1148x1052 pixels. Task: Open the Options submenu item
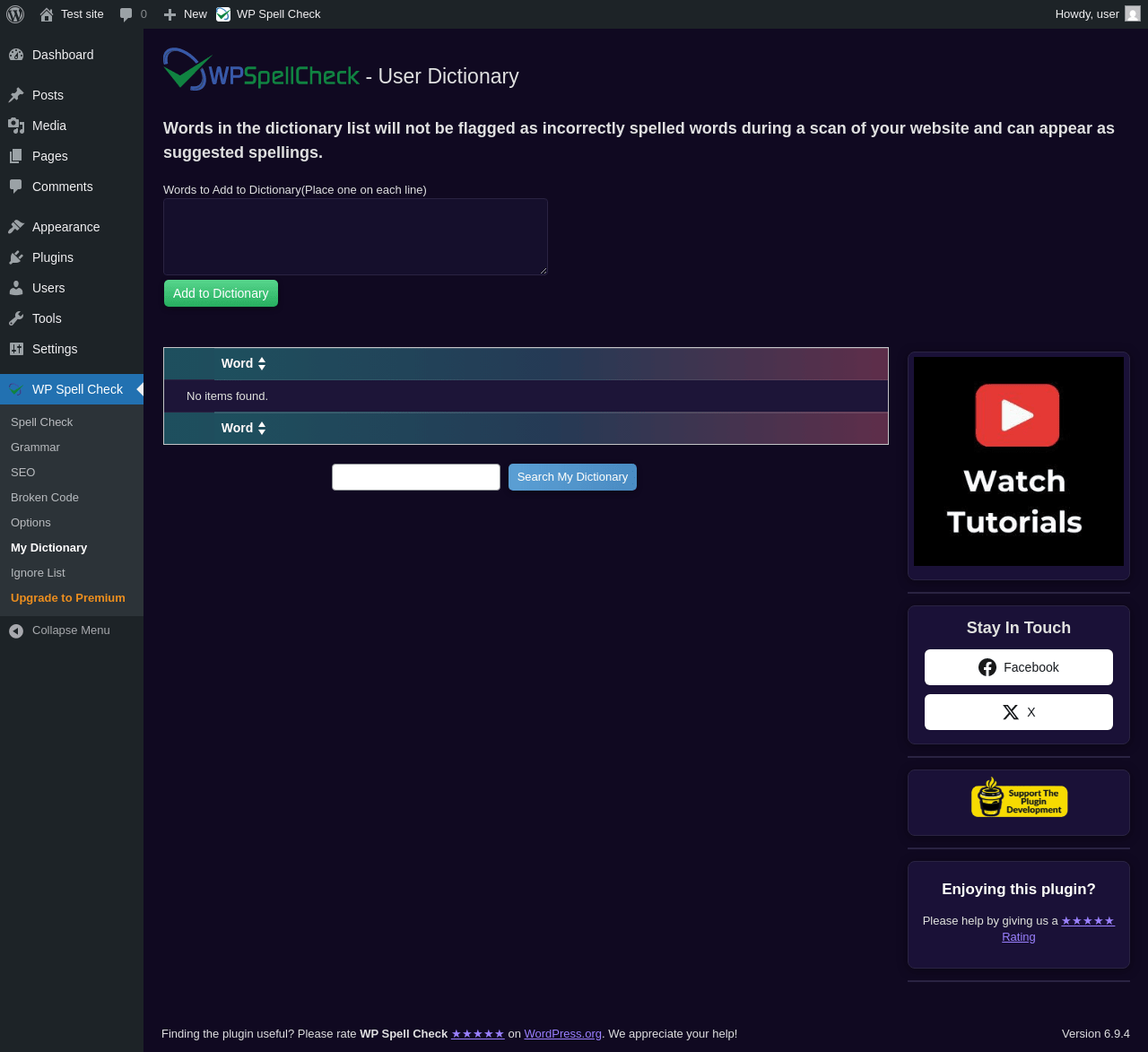(30, 523)
